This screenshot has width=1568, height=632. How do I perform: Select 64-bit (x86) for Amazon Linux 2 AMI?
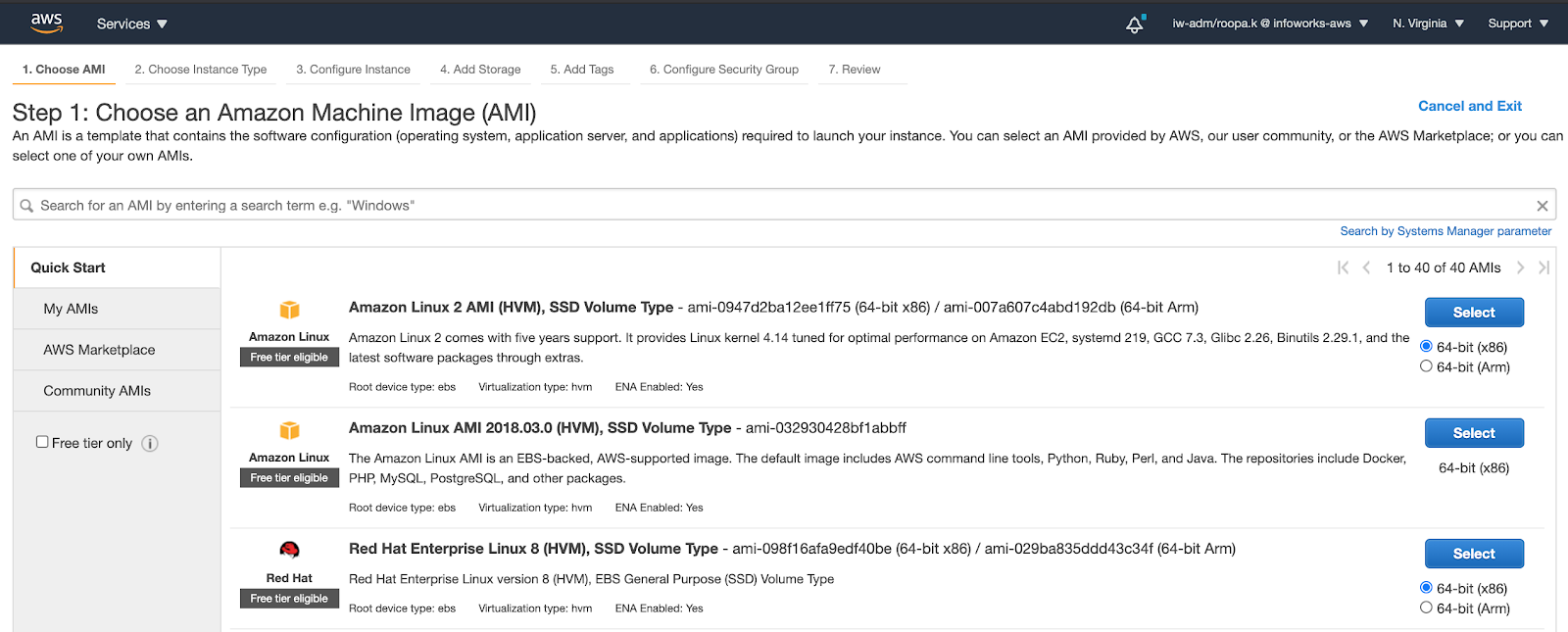point(1426,346)
